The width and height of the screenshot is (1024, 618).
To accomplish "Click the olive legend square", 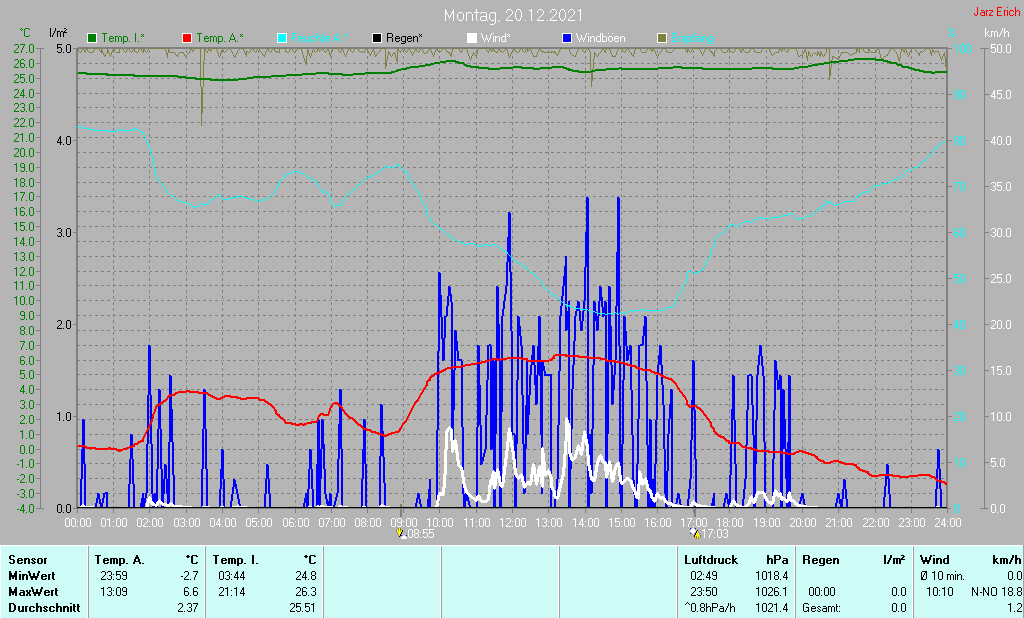I will point(662,38).
